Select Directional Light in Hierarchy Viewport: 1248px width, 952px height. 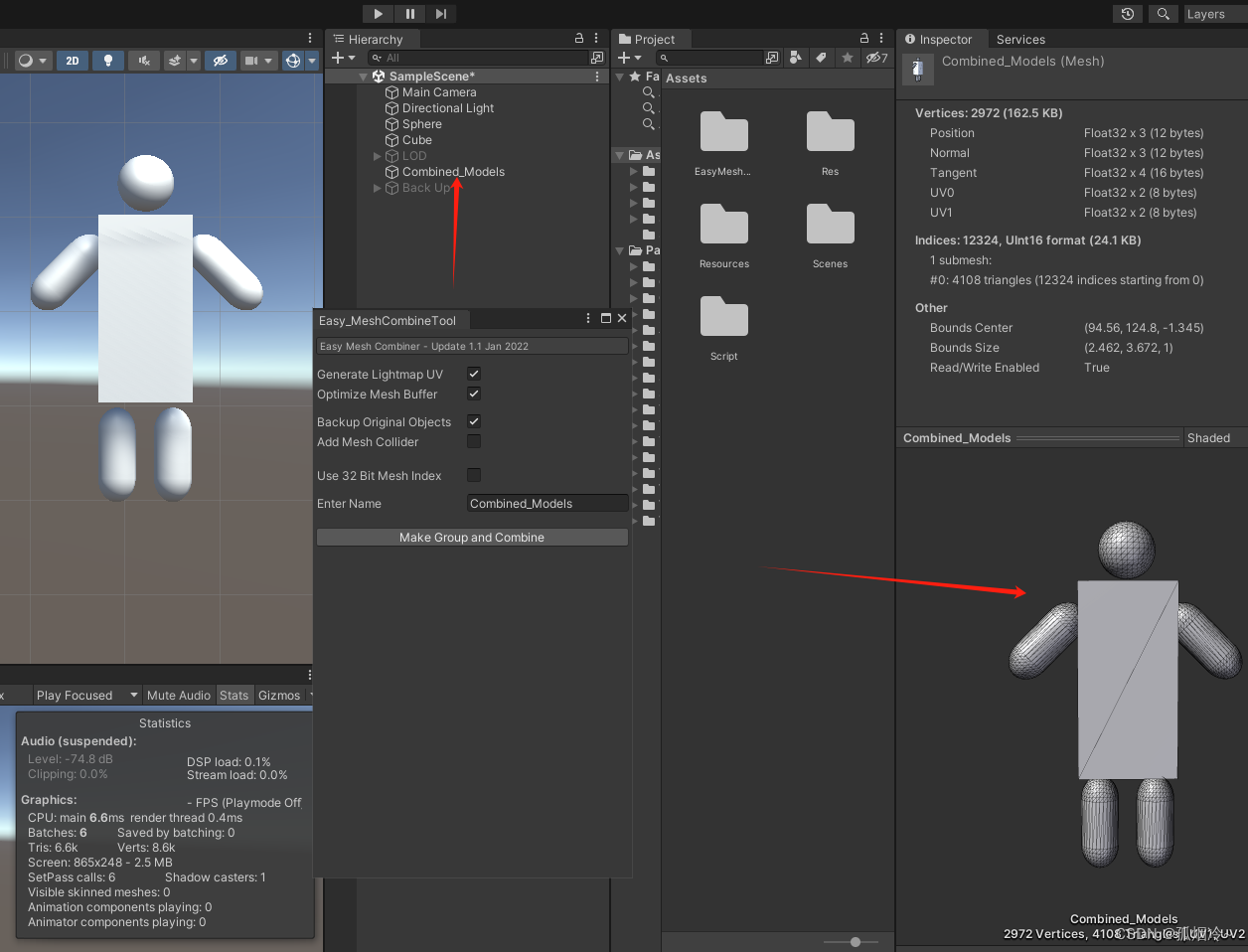click(448, 108)
